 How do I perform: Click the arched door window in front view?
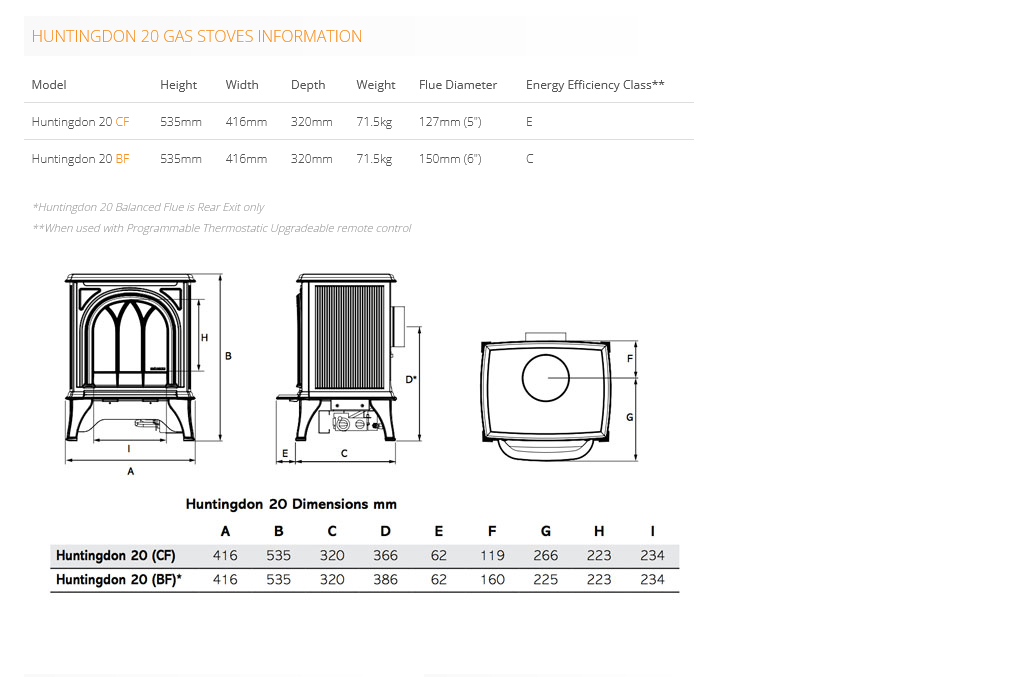[131, 340]
